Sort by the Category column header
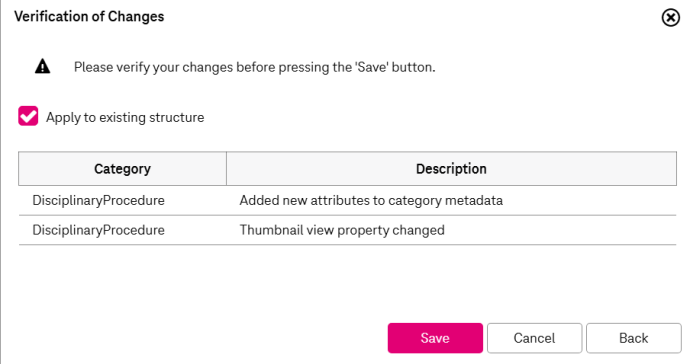This screenshot has width=690, height=364. (122, 169)
